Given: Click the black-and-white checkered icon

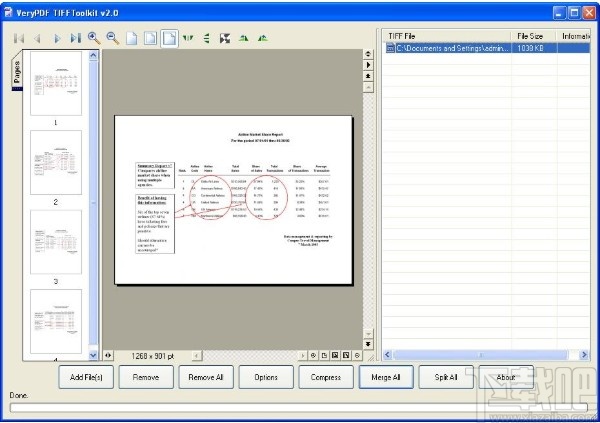Looking at the screenshot, I should coord(225,38).
